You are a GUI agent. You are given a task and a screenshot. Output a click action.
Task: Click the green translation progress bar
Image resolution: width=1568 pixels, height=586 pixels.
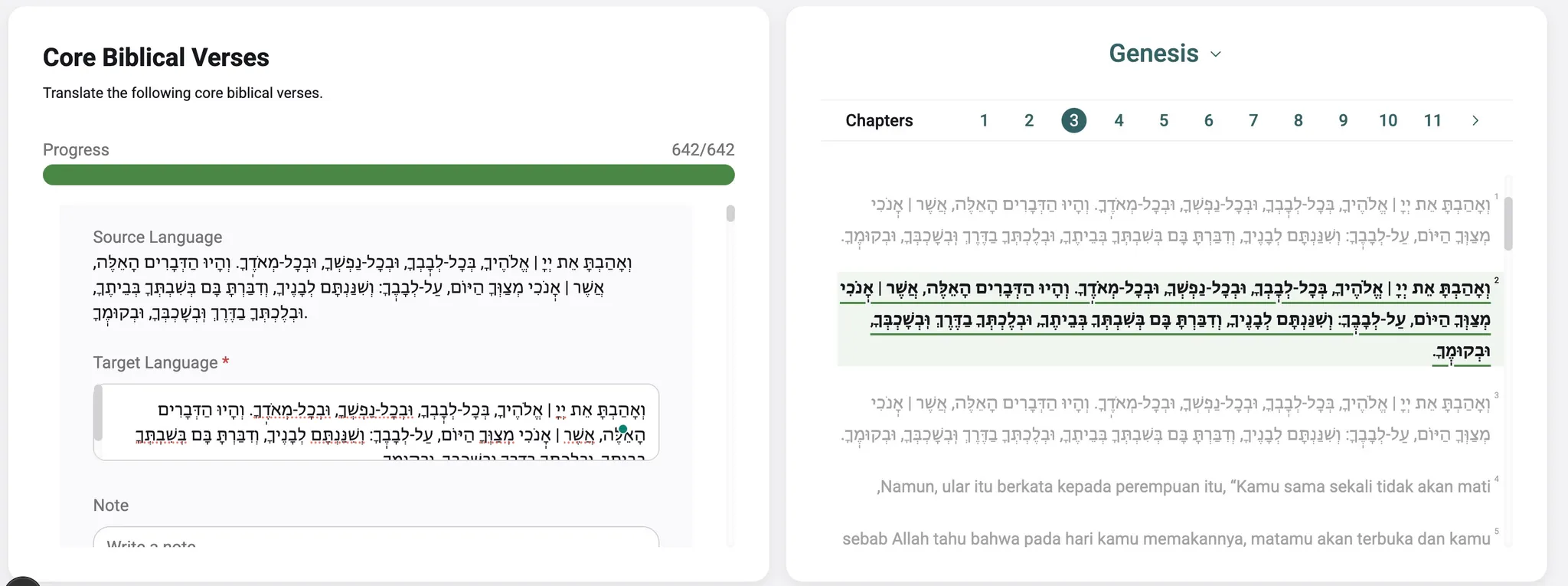click(x=388, y=175)
